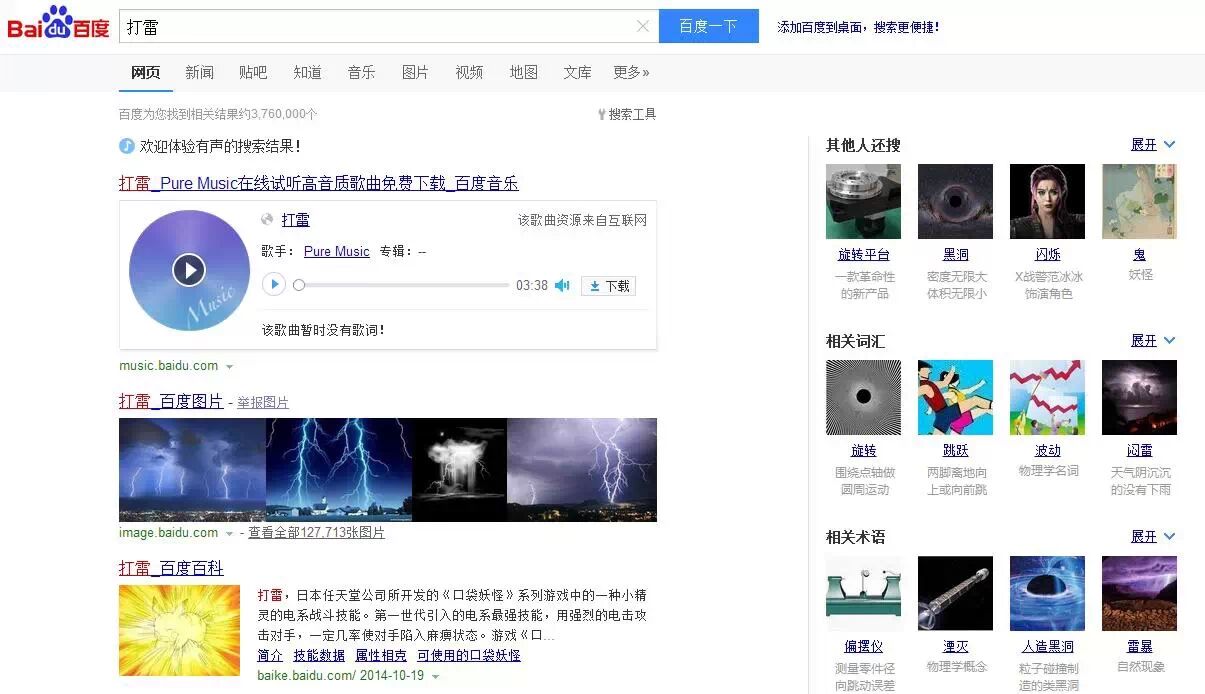
Task: Expand the 更多» menu
Action: pos(631,72)
